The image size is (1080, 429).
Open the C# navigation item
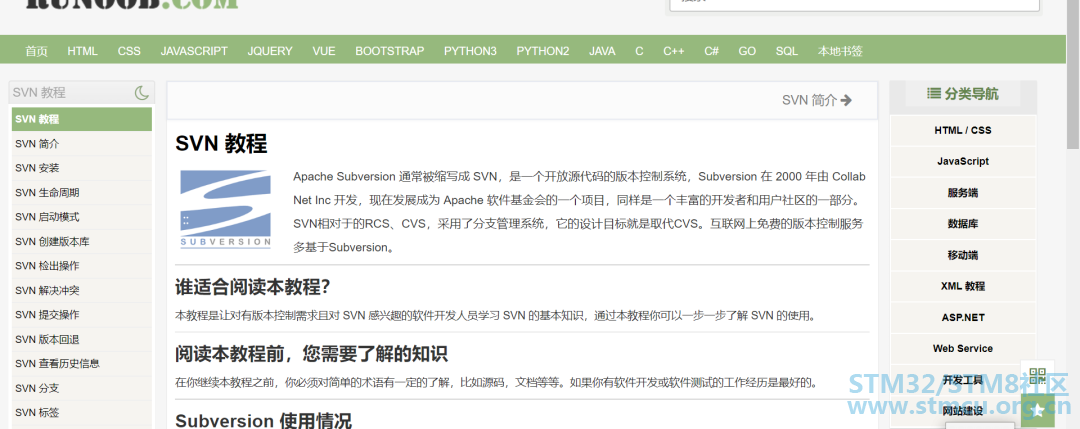pyautogui.click(x=712, y=51)
